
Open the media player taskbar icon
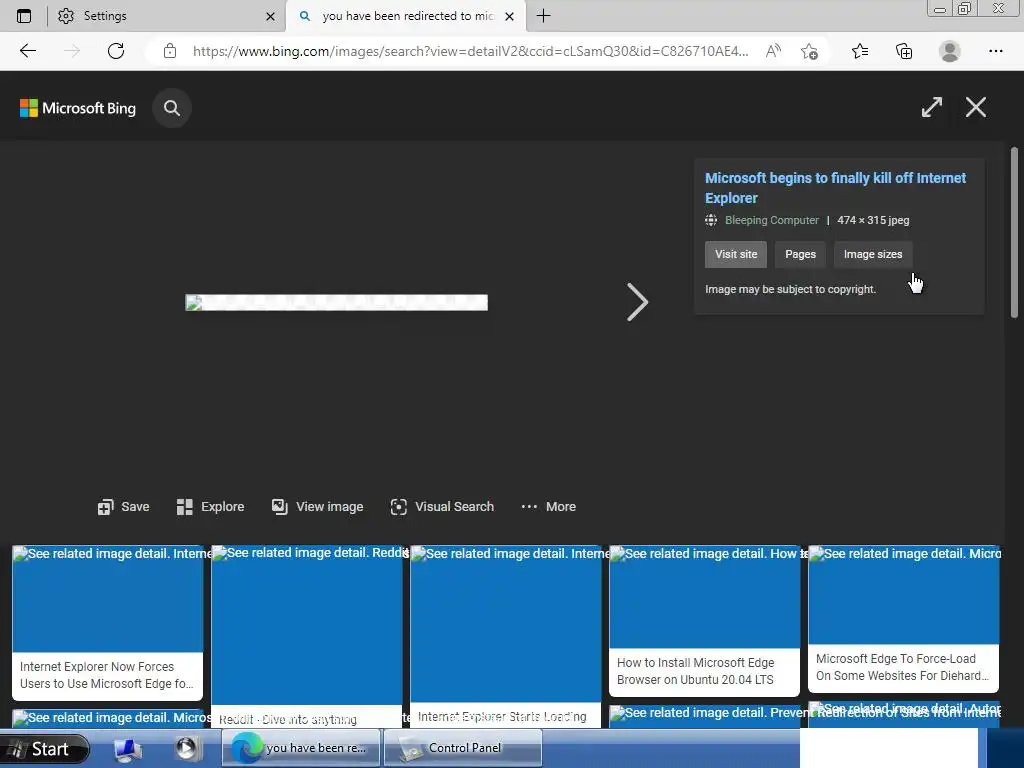pos(186,748)
